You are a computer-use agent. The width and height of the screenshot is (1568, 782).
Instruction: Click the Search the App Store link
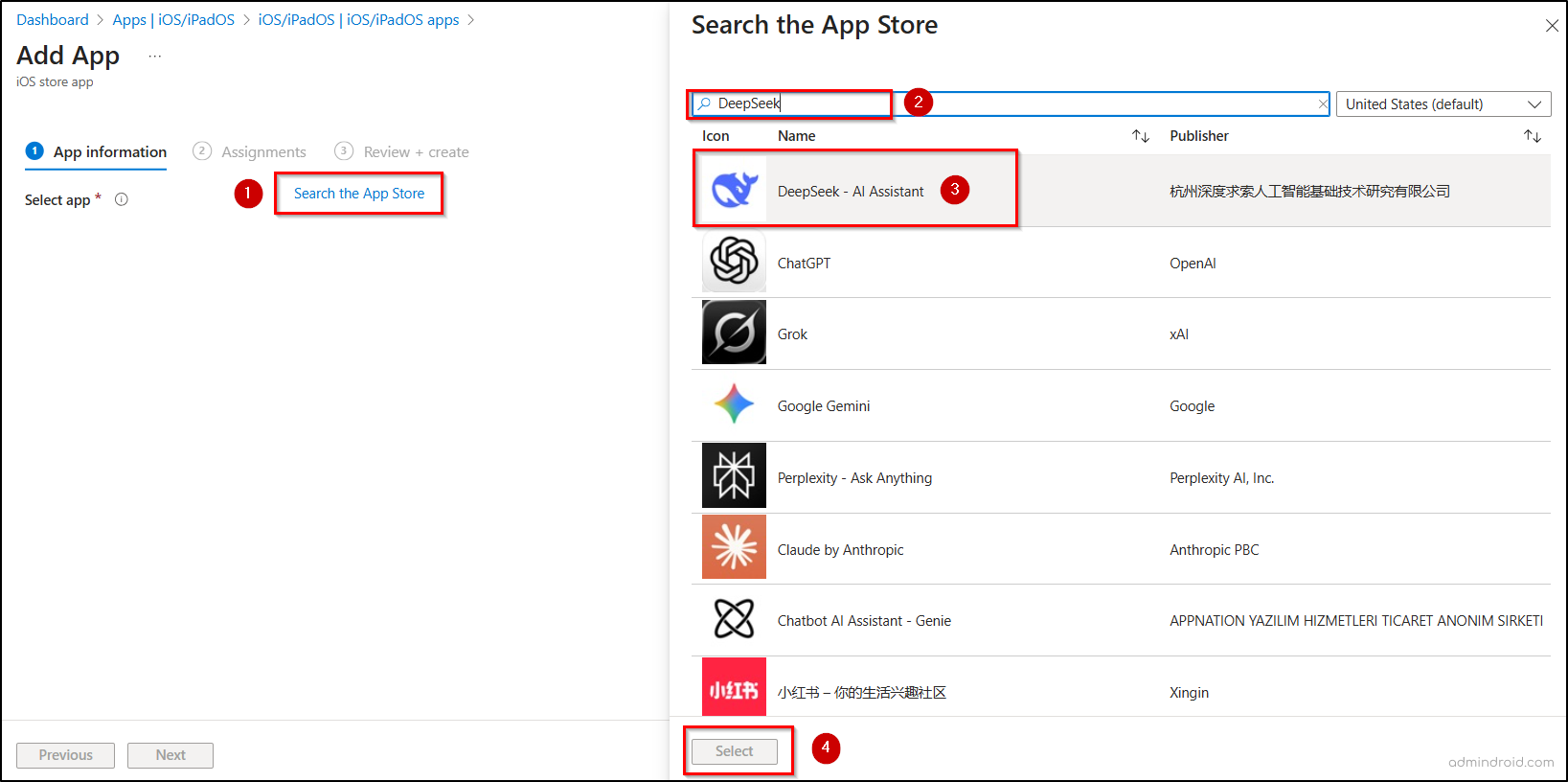tap(359, 194)
